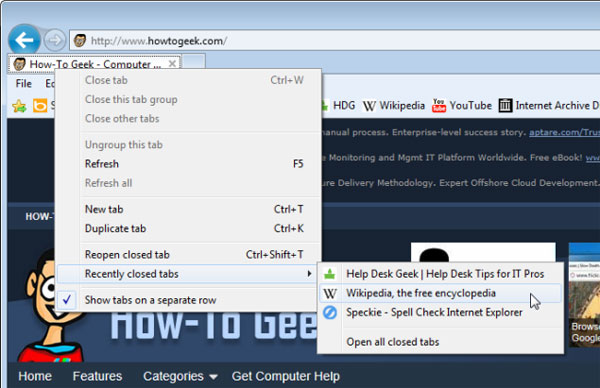
Task: Open the Internet Archive bookmark icon
Action: pos(505,105)
